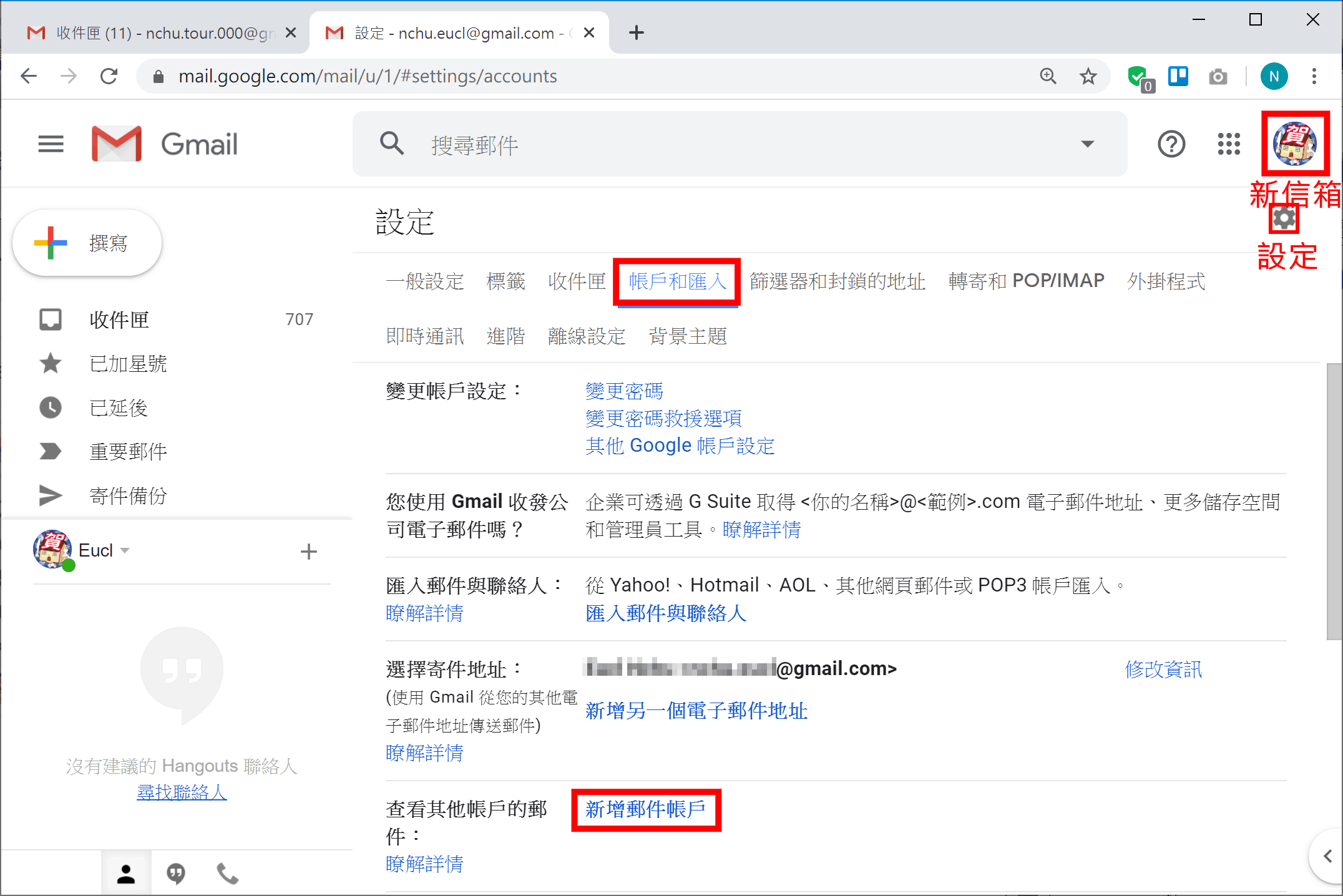This screenshot has height=896, width=1343.
Task: Click the browser back arrow
Action: click(29, 76)
